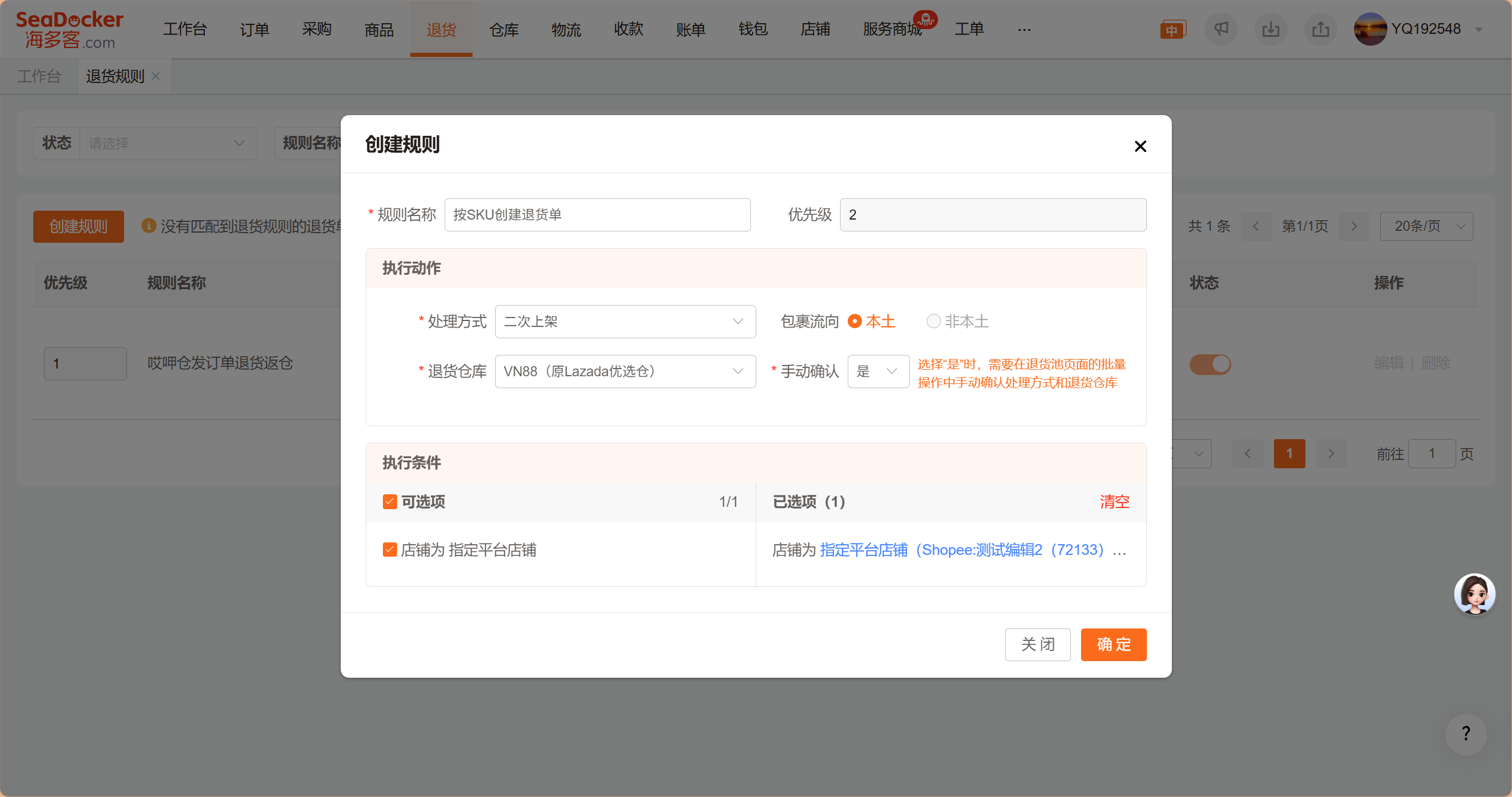Click the question mark help button
Viewport: 1512px width, 797px height.
(x=1466, y=734)
